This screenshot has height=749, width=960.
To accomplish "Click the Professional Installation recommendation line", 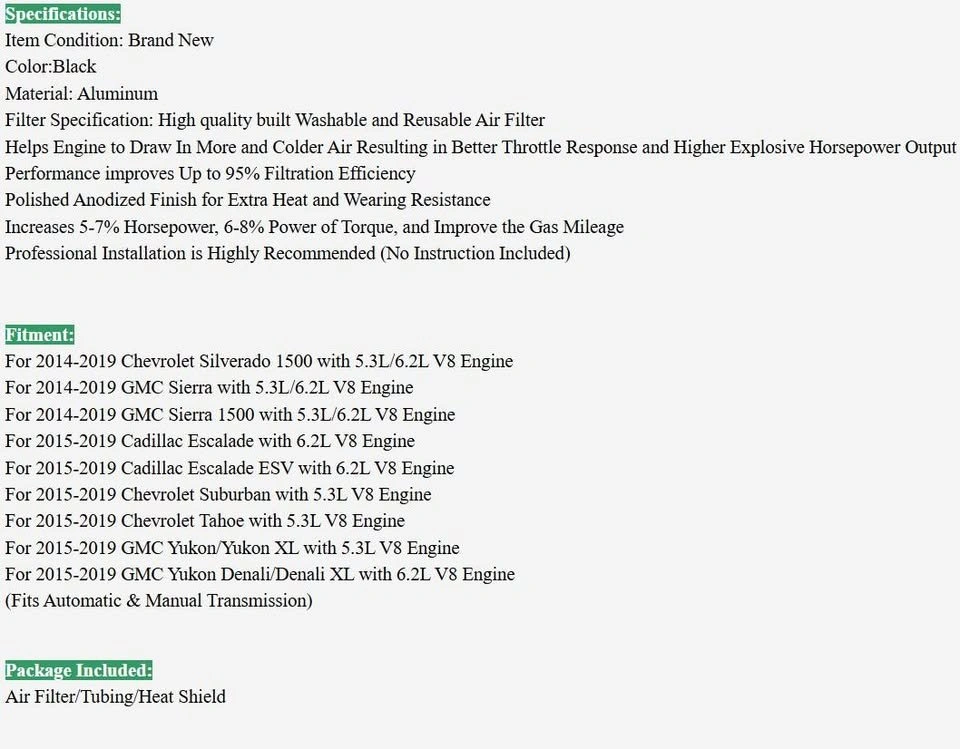I will pos(288,254).
